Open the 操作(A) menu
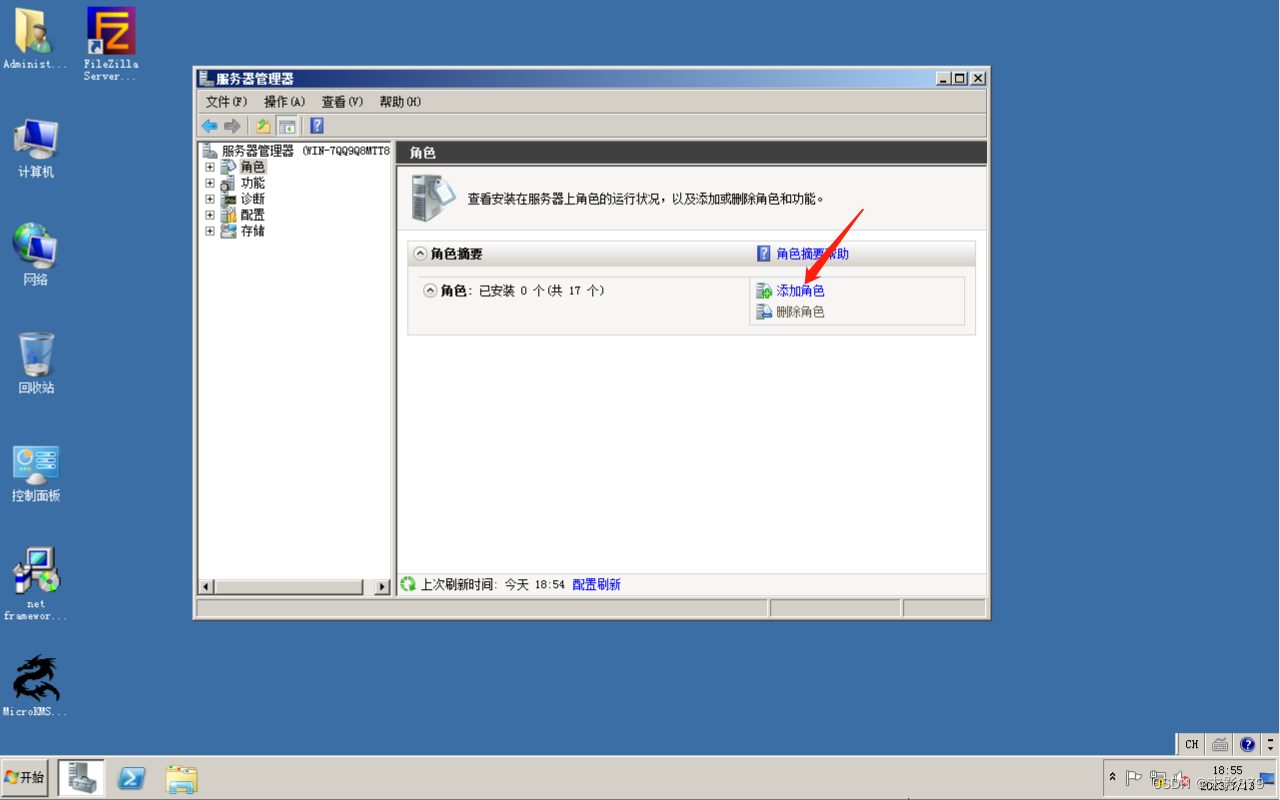The width and height of the screenshot is (1280, 800). pyautogui.click(x=284, y=101)
